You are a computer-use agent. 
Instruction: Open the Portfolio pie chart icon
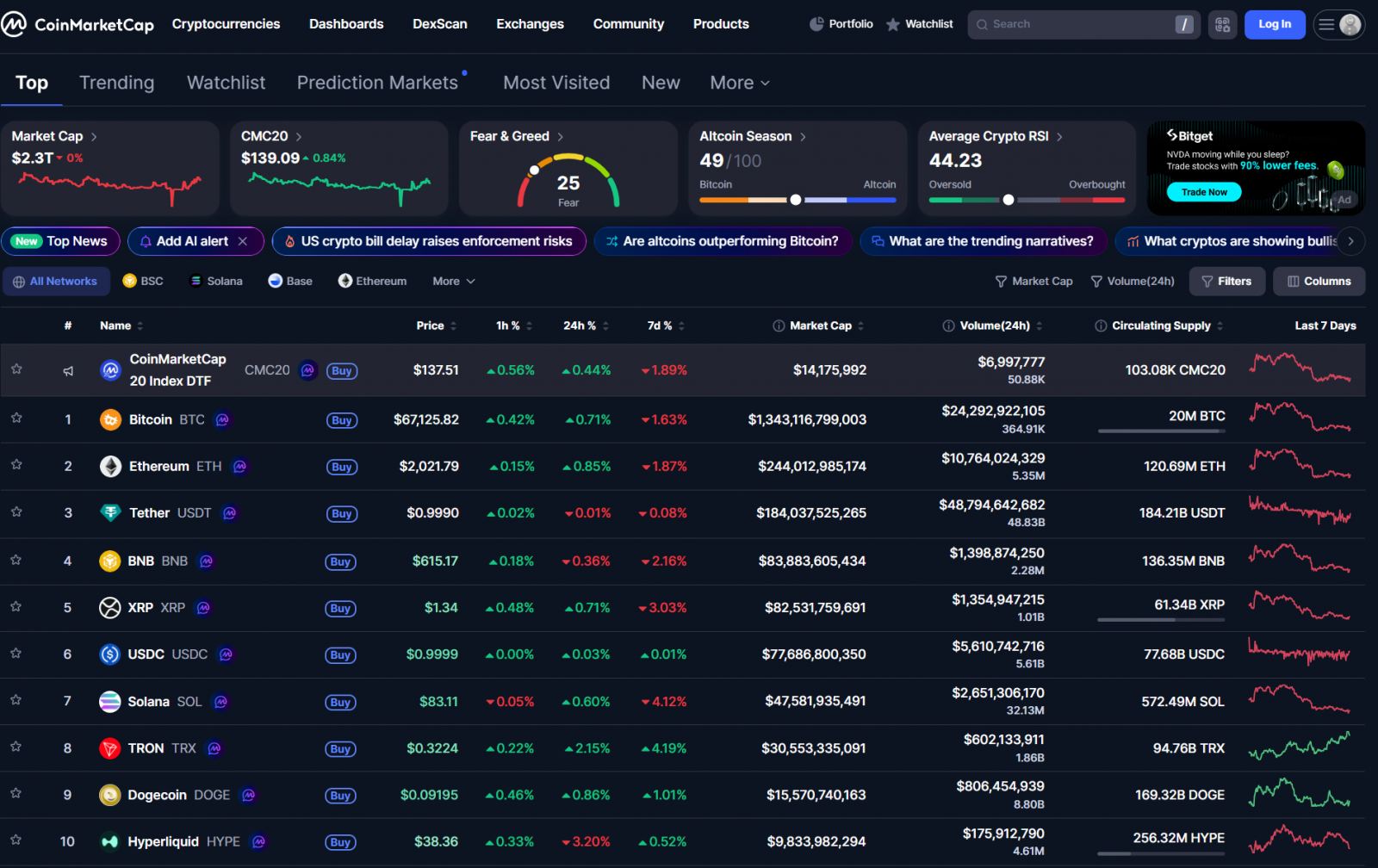click(816, 24)
